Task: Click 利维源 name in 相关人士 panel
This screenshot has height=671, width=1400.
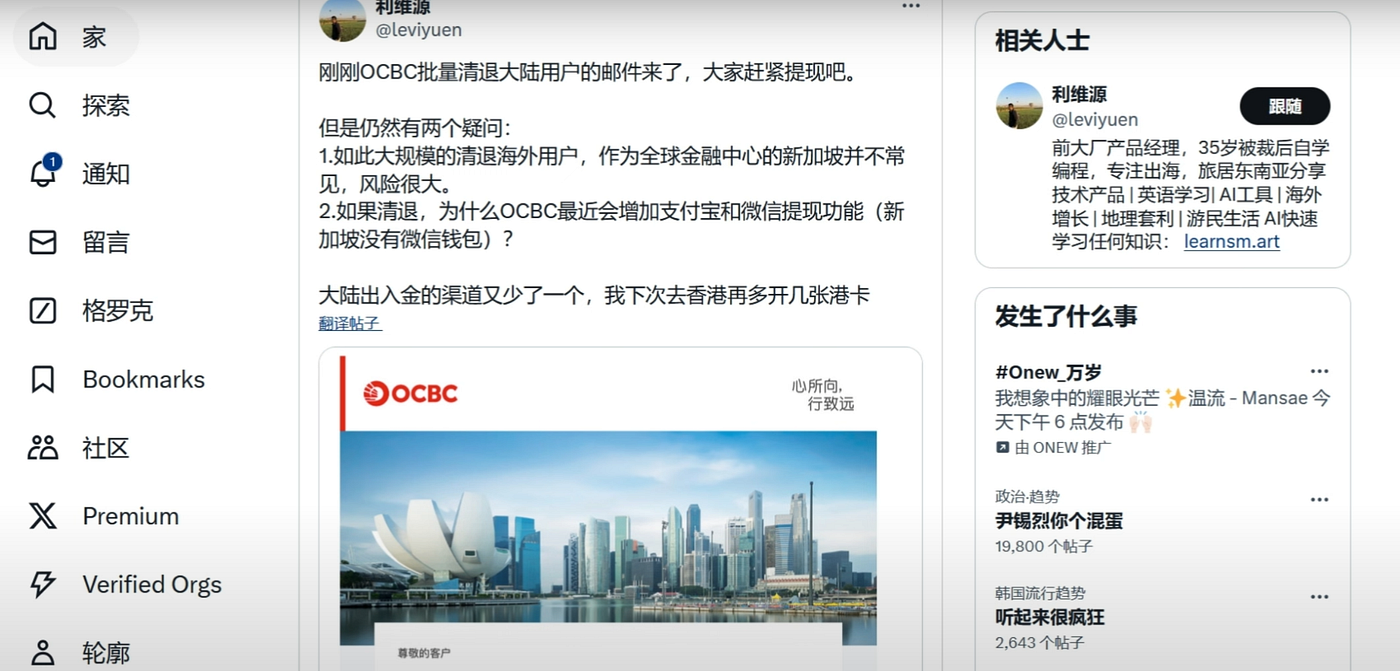Action: point(1079,94)
